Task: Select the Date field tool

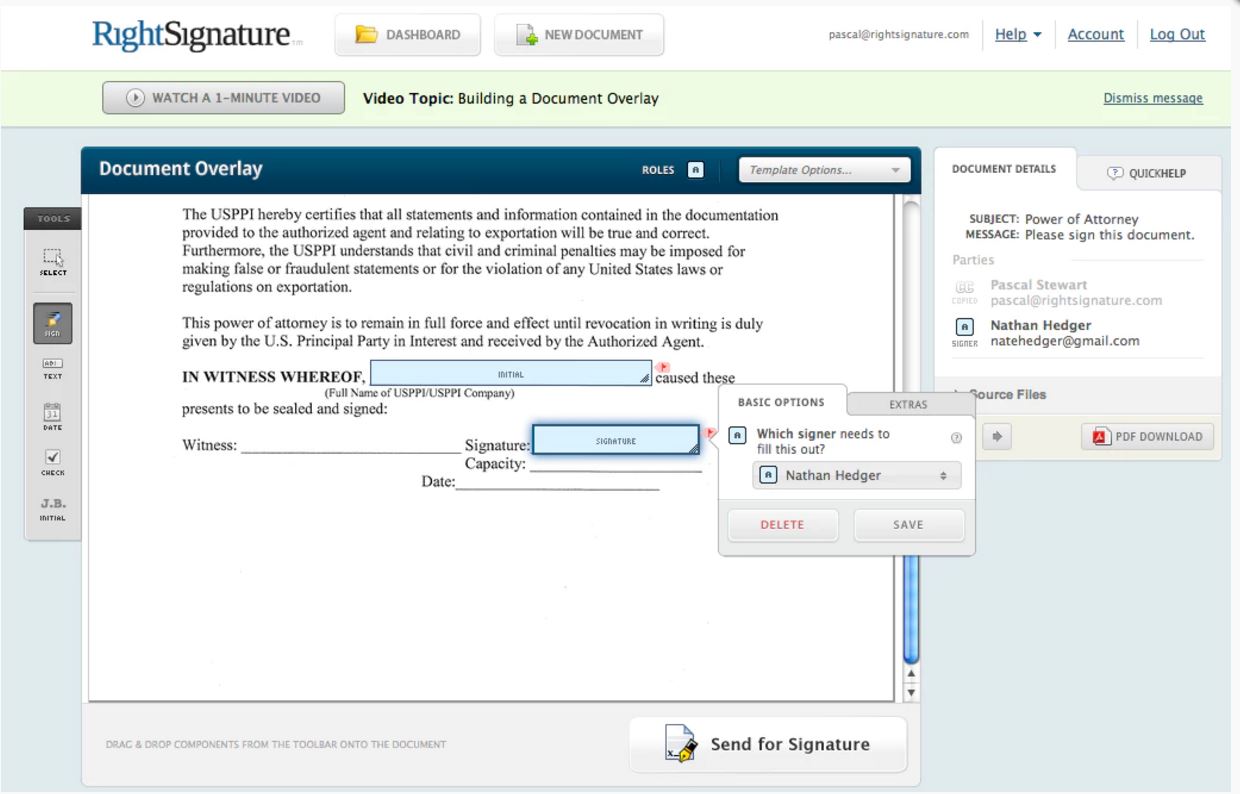Action: (53, 417)
